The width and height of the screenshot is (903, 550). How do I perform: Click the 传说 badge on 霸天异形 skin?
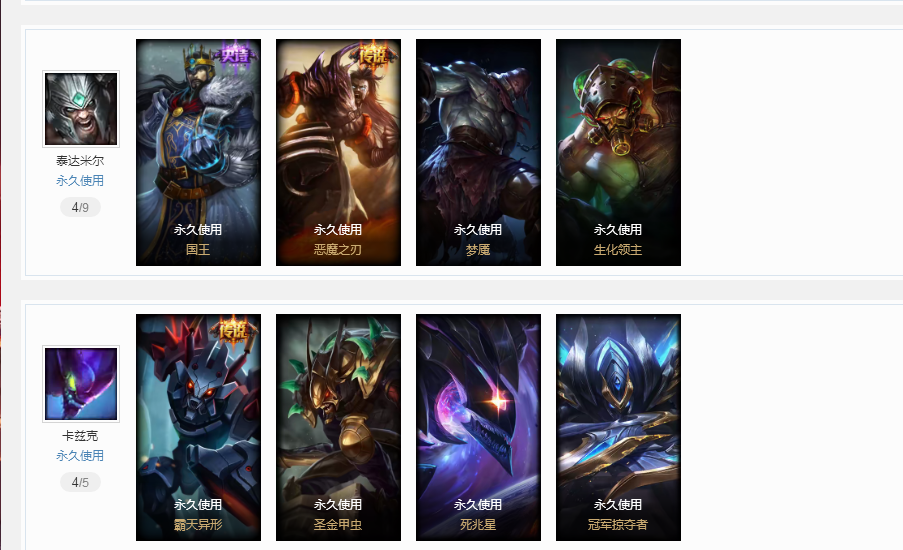234,331
